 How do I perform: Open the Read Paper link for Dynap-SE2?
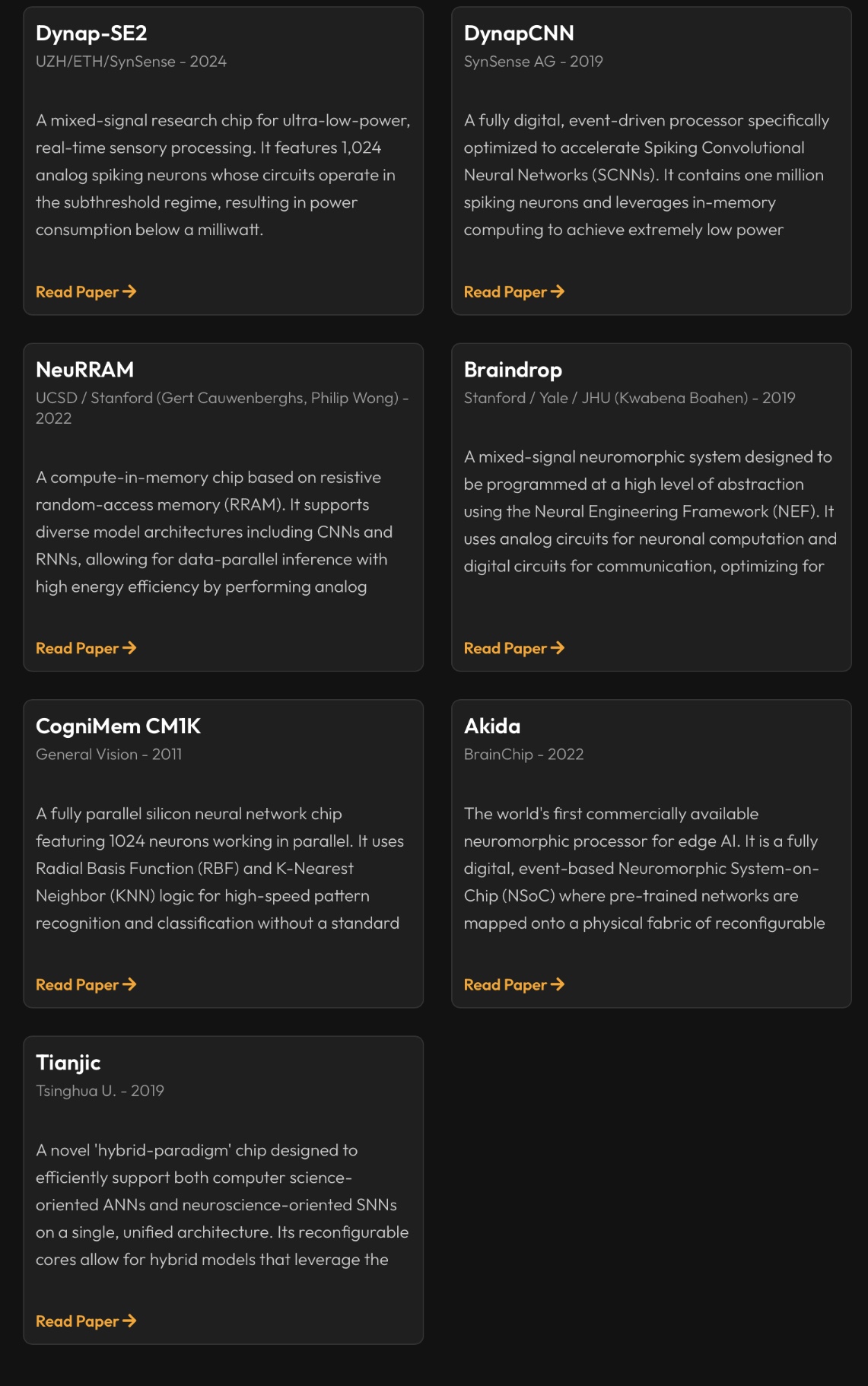(x=77, y=292)
